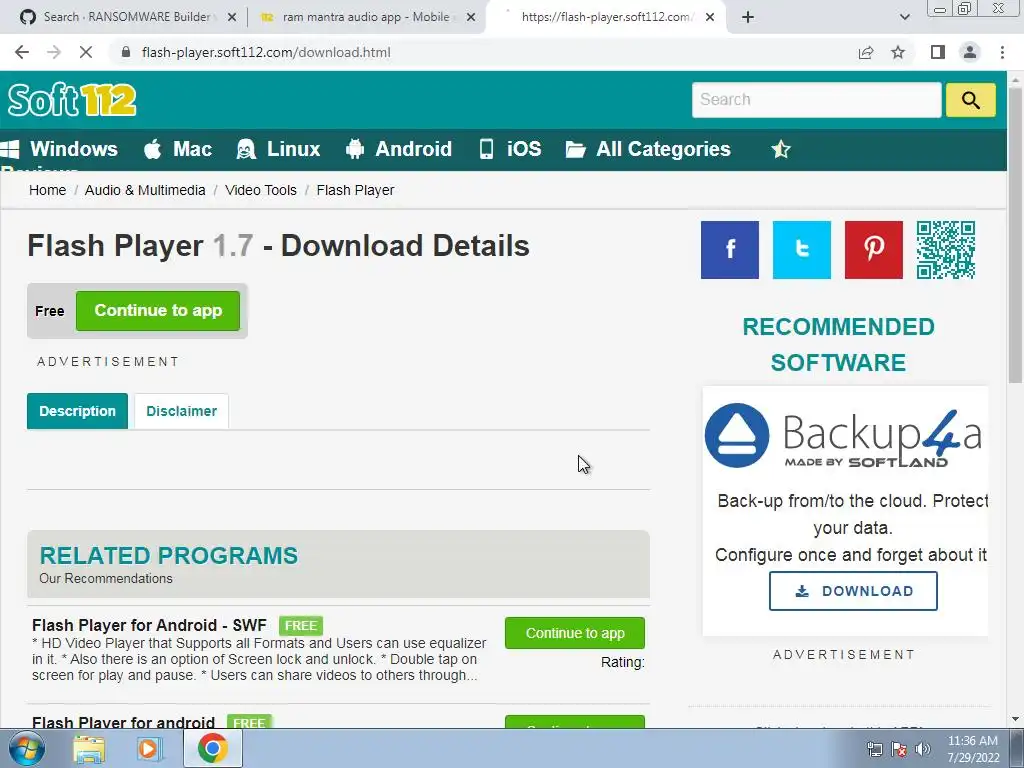Bookmark this page with star icon
This screenshot has height=768, width=1024.
click(x=898, y=52)
